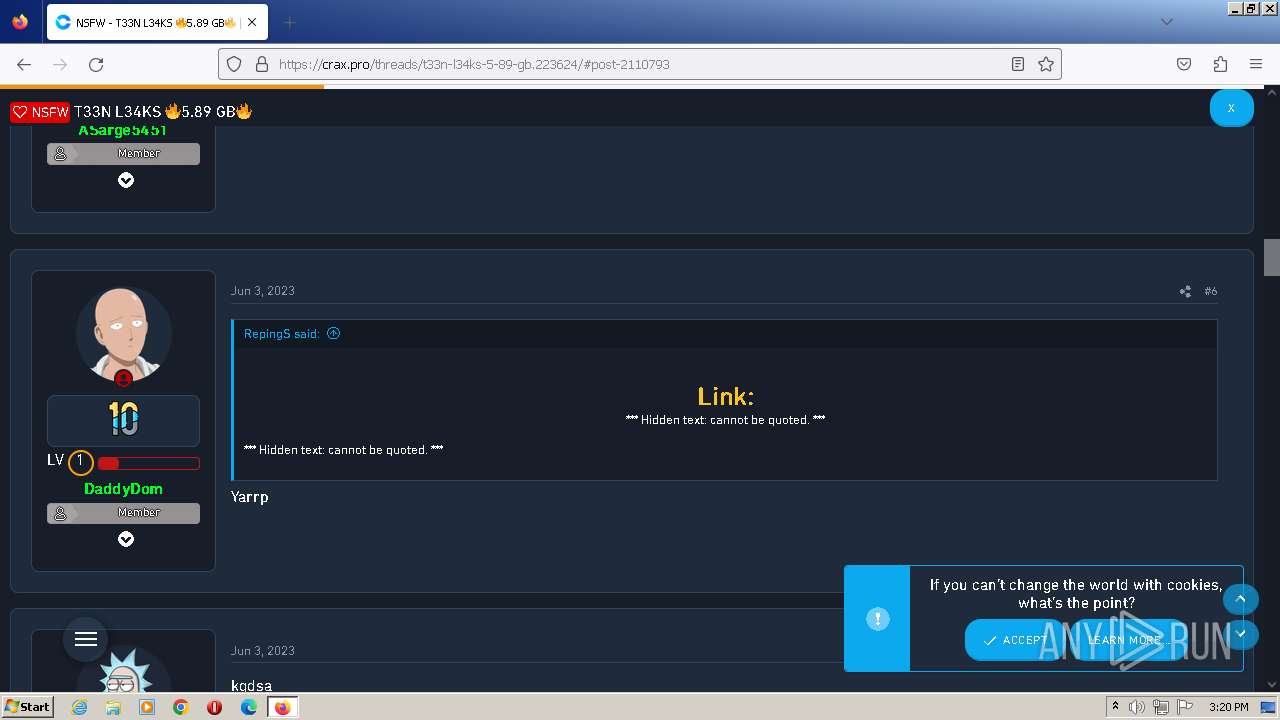Click the page vertical scrollbar thumb

[x=1271, y=257]
